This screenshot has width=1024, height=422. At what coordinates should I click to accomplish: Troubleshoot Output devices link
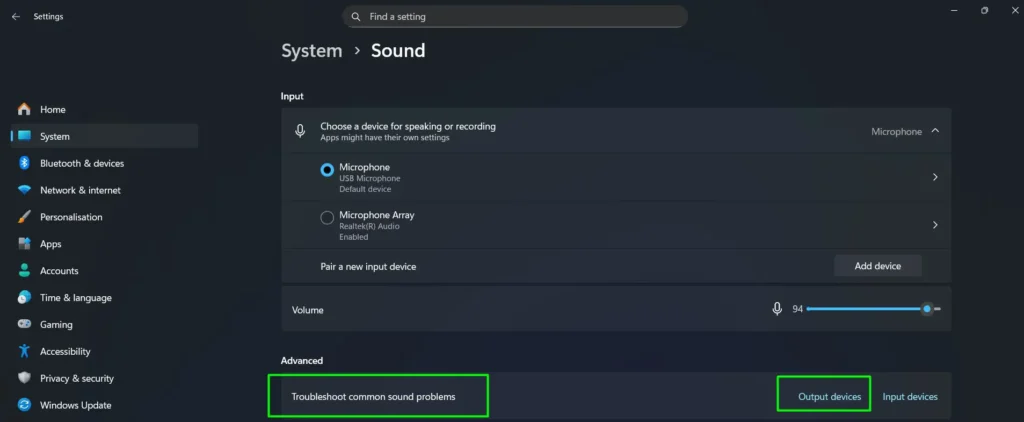click(829, 397)
